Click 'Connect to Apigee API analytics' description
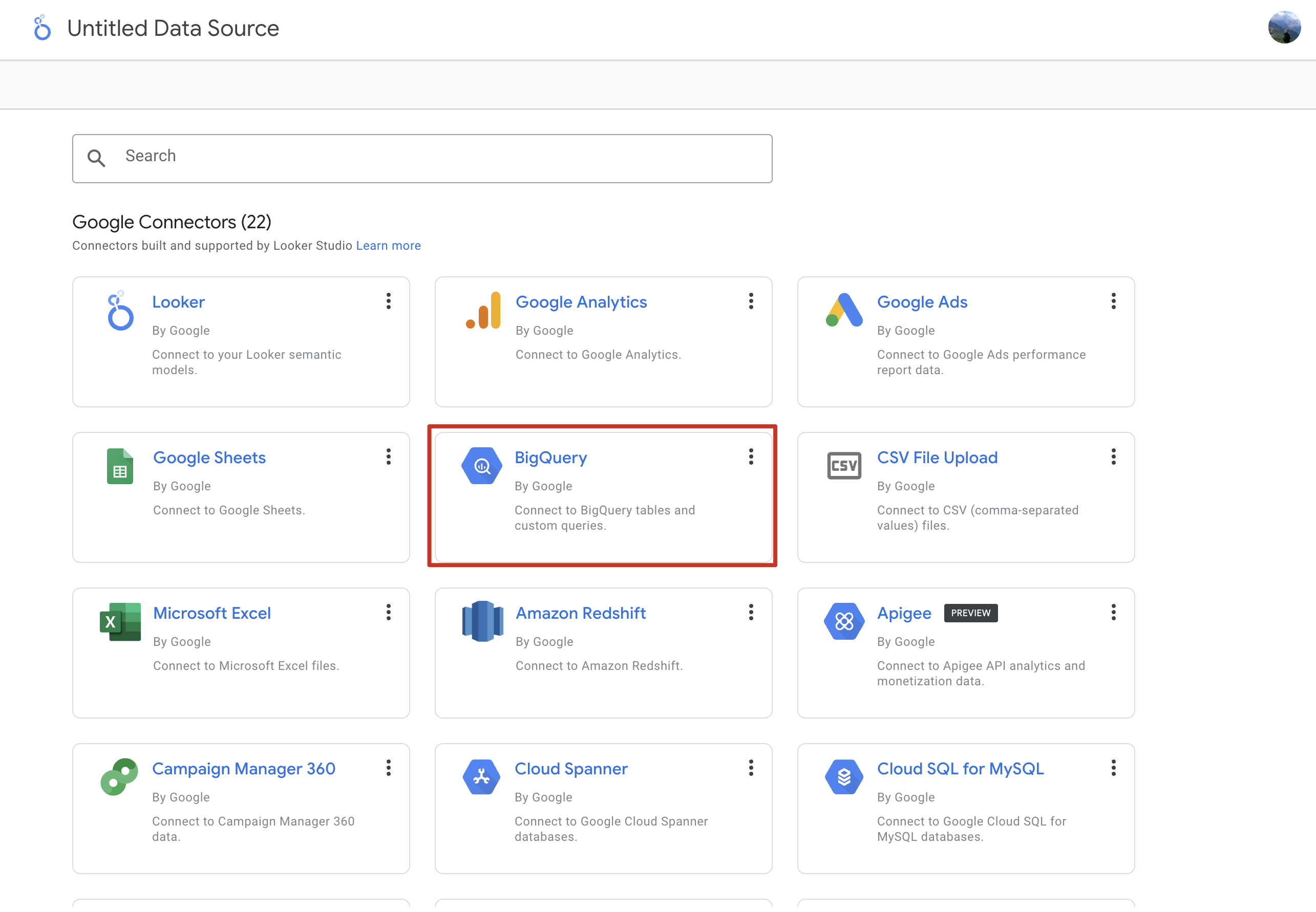The image size is (1316, 912). tap(981, 674)
